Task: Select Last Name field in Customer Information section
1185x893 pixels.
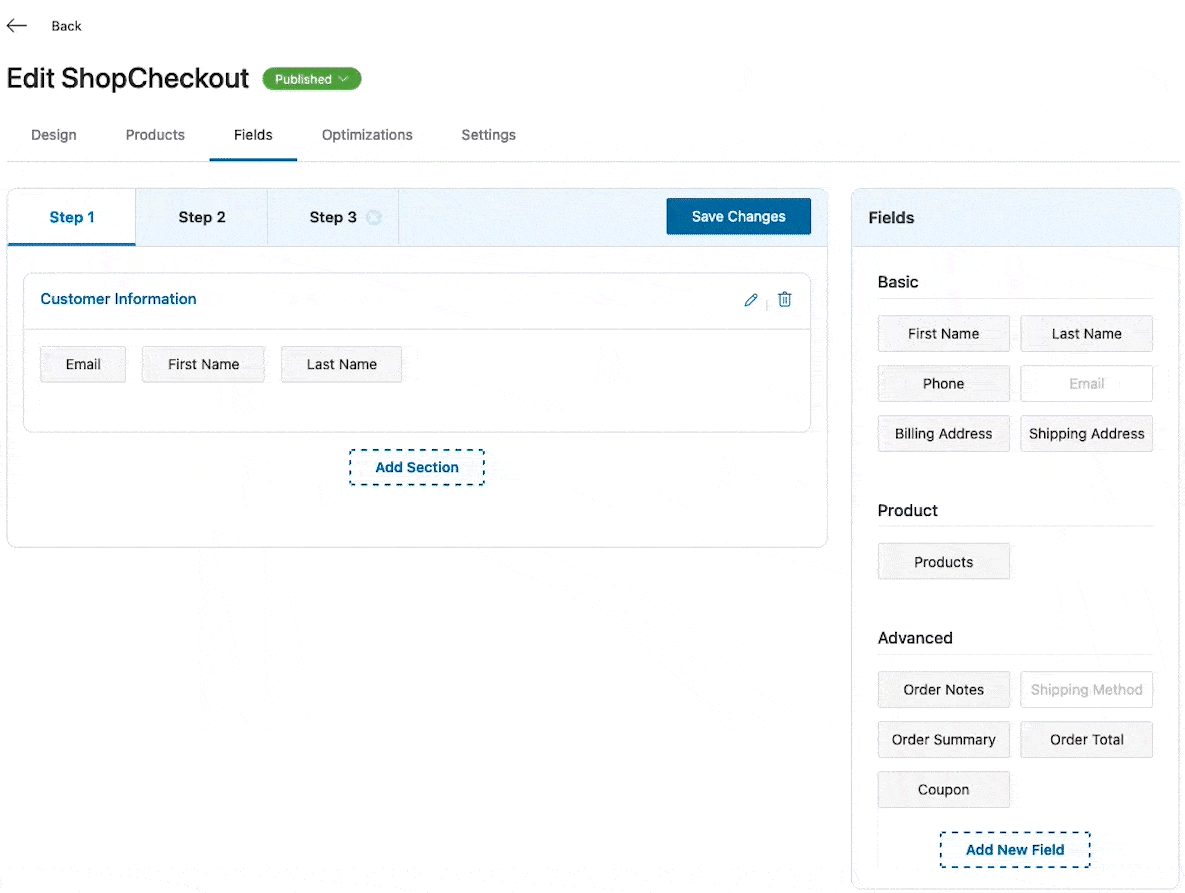Action: [342, 364]
